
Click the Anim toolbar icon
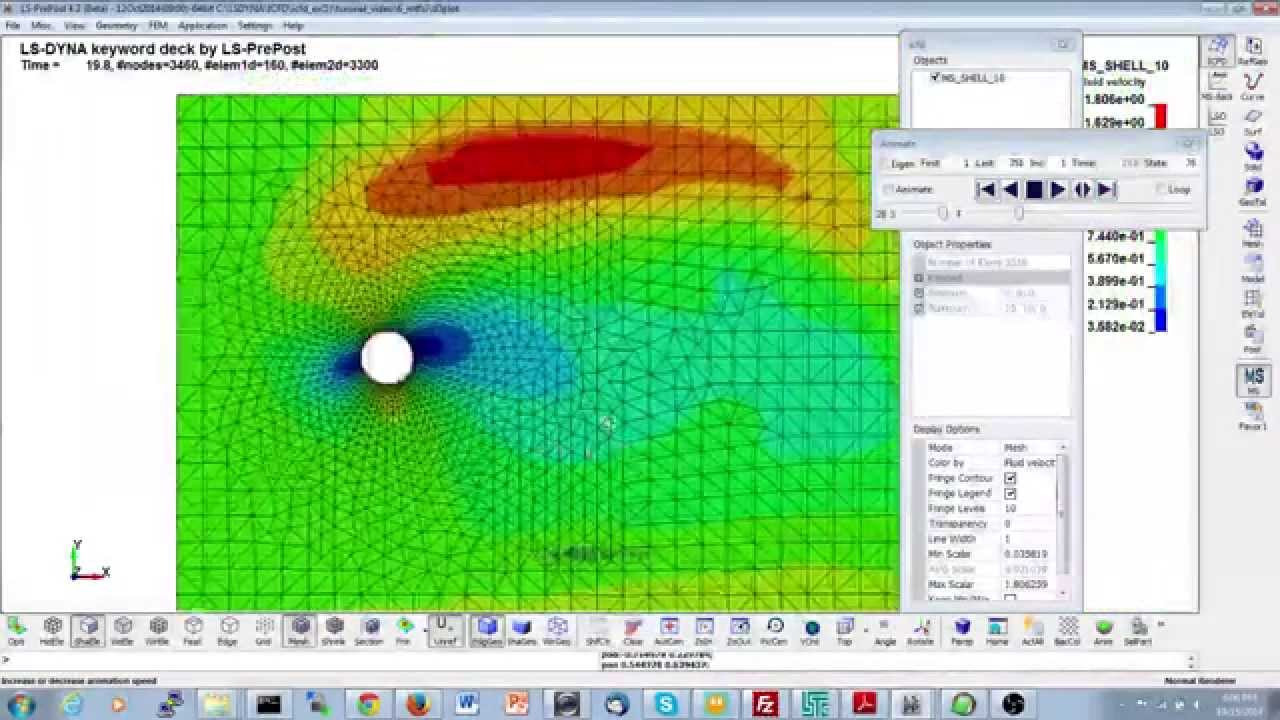[x=1103, y=629]
